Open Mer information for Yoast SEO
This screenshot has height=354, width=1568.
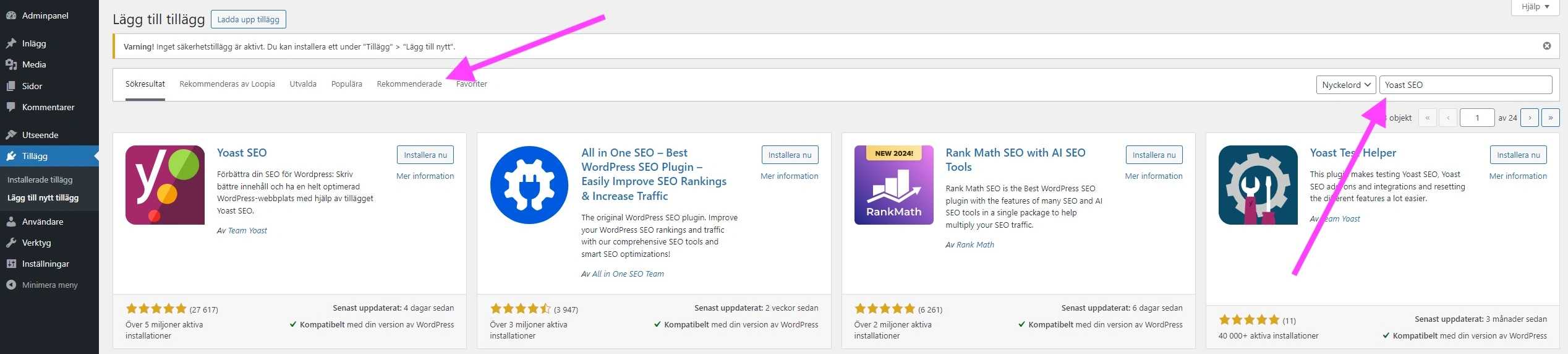[425, 176]
